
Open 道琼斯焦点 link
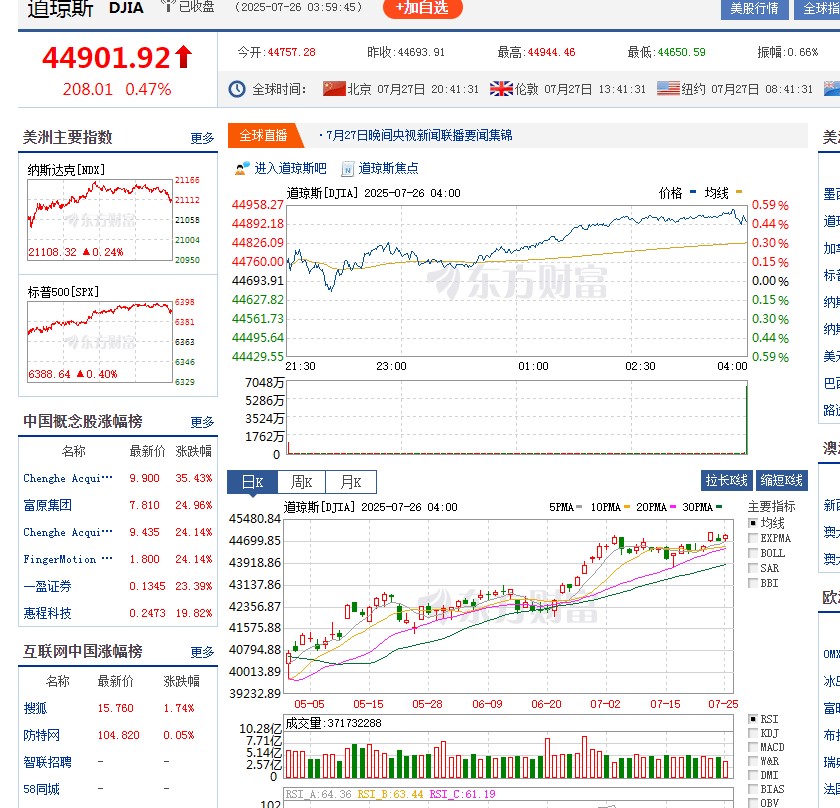click(388, 168)
